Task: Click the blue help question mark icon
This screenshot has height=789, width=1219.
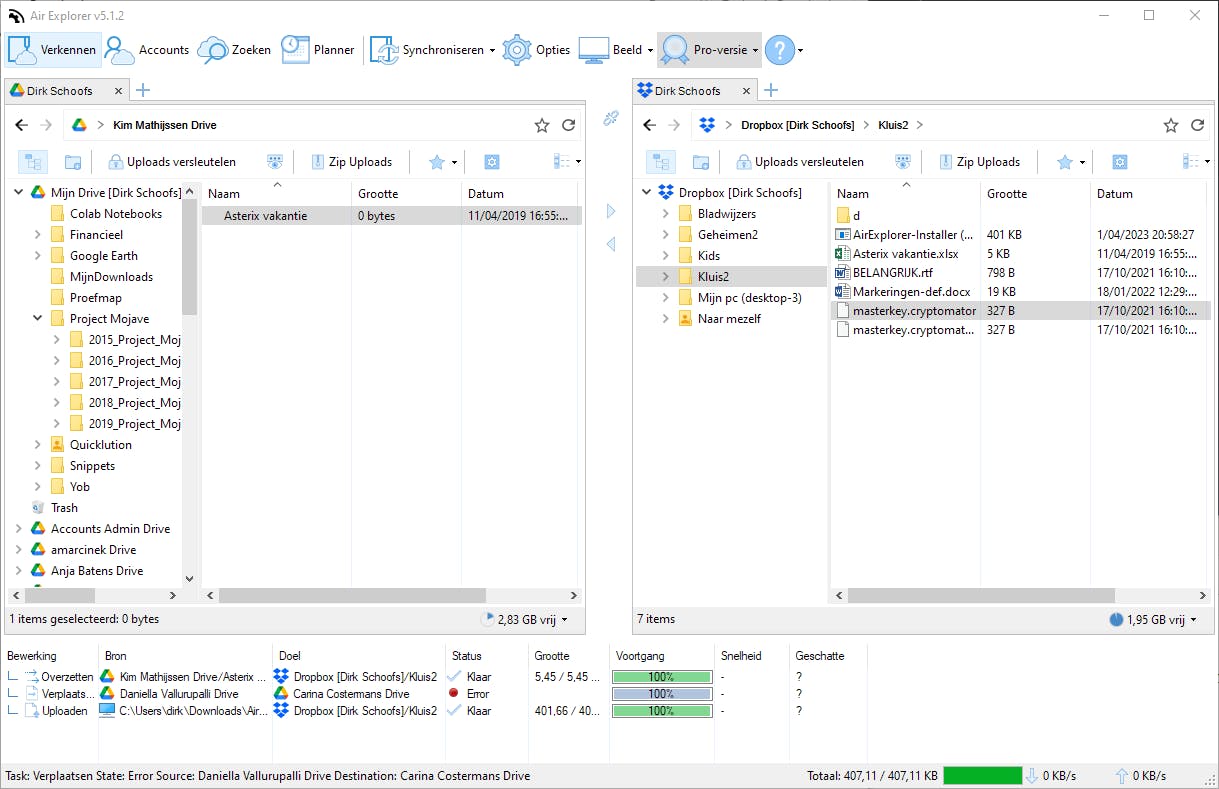Action: pos(780,49)
